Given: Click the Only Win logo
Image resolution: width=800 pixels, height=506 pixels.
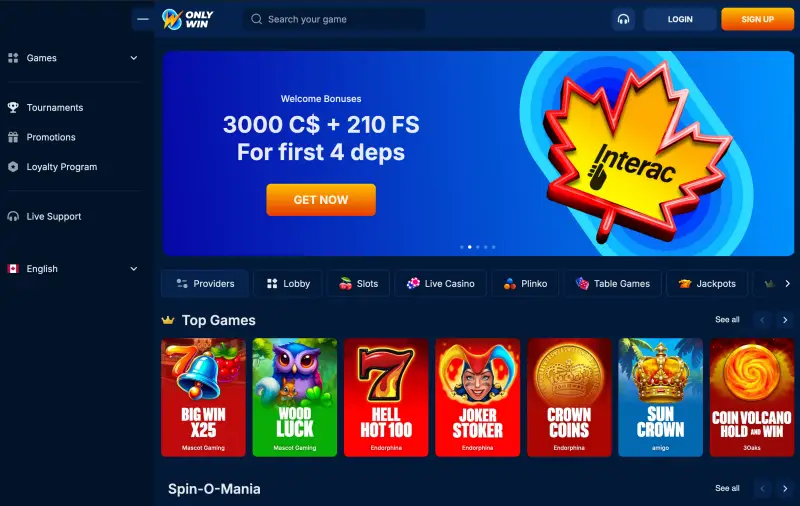Looking at the screenshot, I should [x=187, y=19].
